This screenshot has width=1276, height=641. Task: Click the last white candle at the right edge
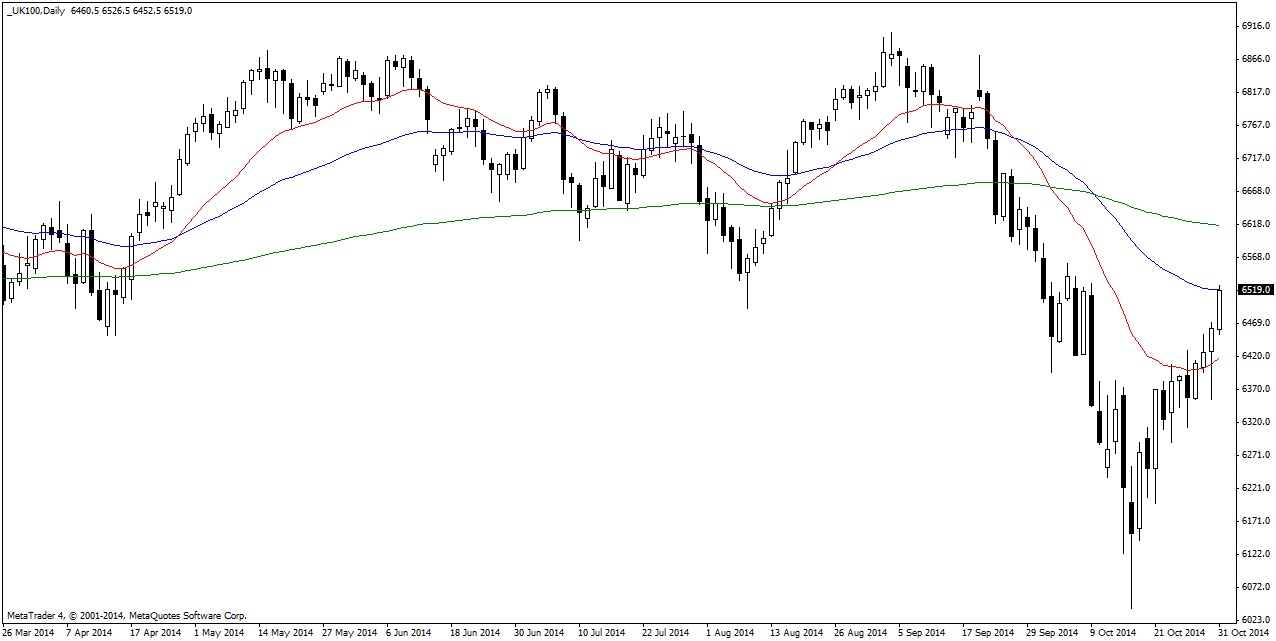tap(1219, 310)
